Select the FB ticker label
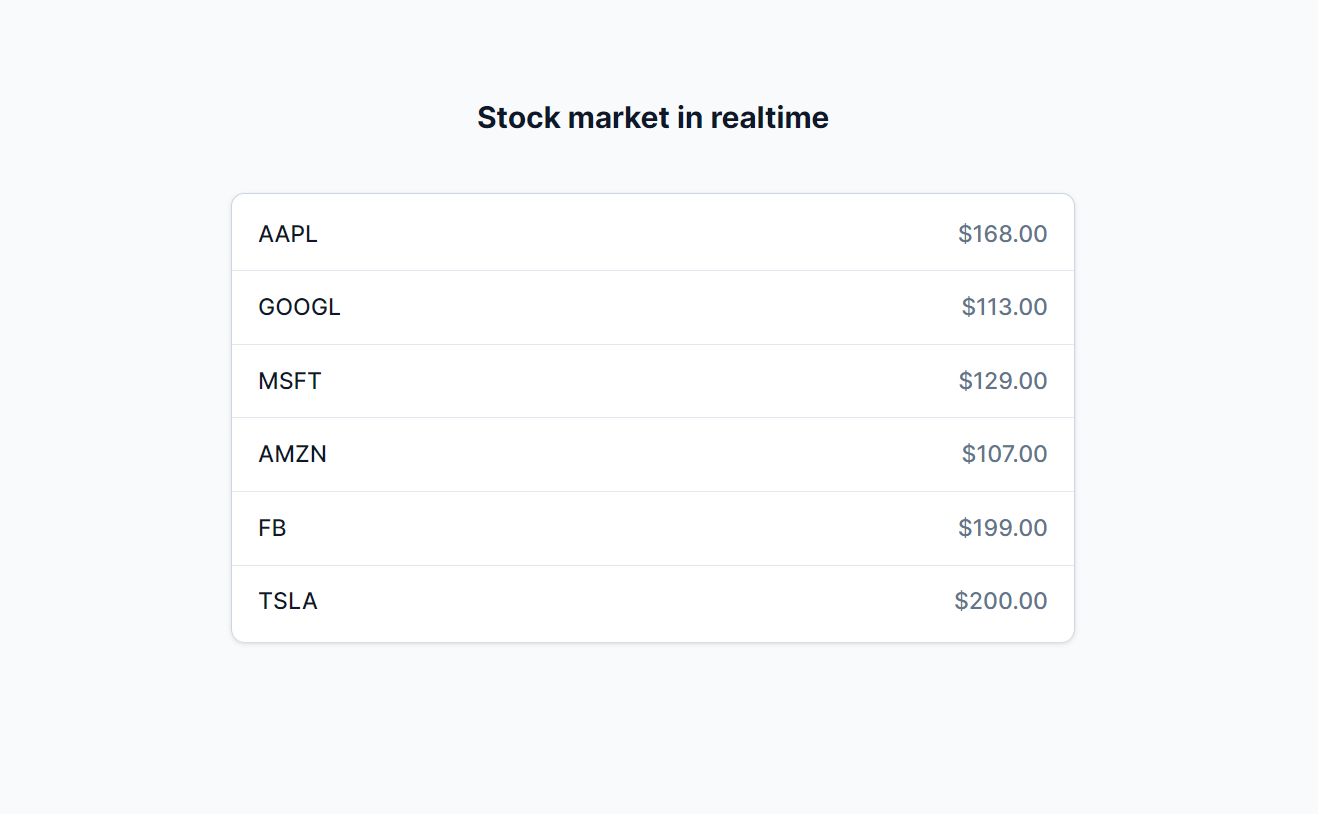This screenshot has height=814, width=1318. [x=272, y=528]
